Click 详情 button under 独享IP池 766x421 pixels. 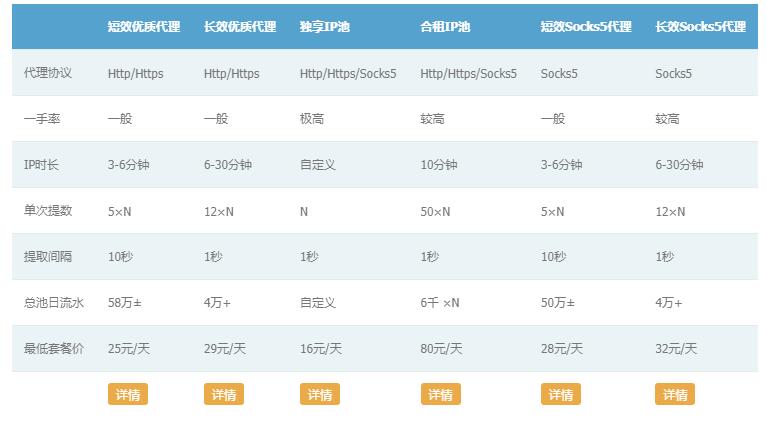tap(319, 394)
